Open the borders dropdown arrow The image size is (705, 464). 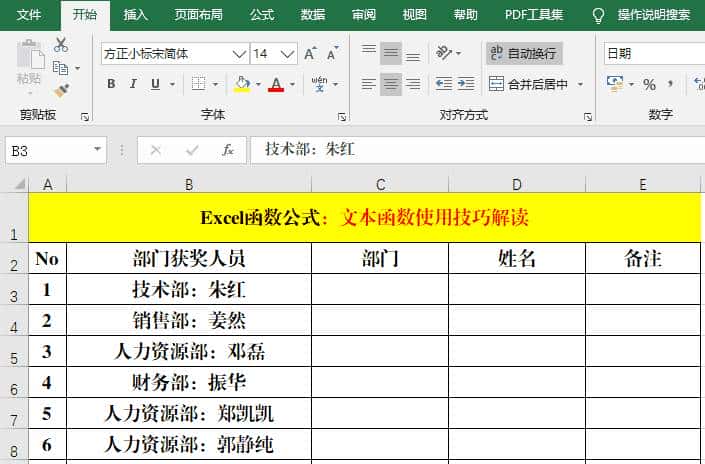click(x=215, y=84)
